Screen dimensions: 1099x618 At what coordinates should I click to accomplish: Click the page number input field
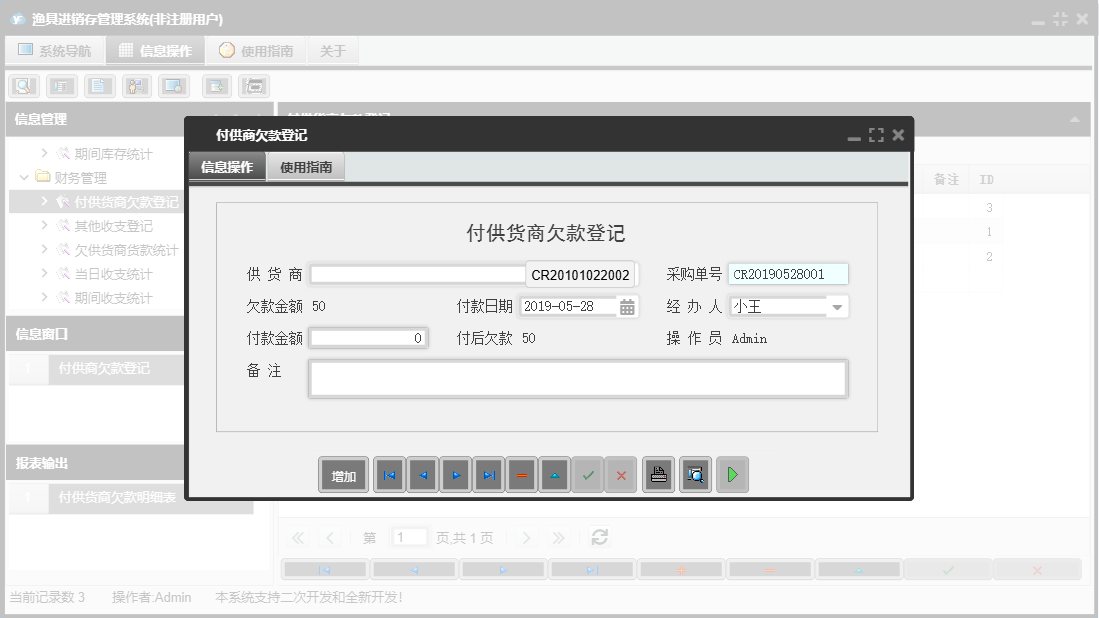click(x=409, y=536)
